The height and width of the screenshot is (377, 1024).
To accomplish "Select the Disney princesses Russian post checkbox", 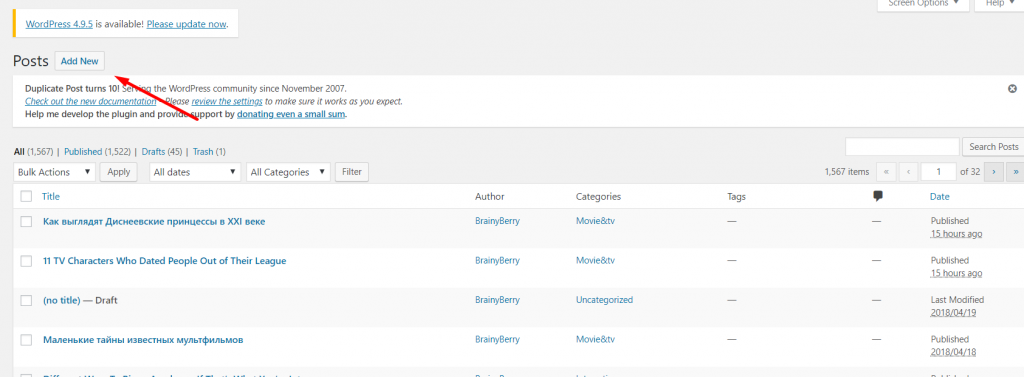I will pos(26,221).
